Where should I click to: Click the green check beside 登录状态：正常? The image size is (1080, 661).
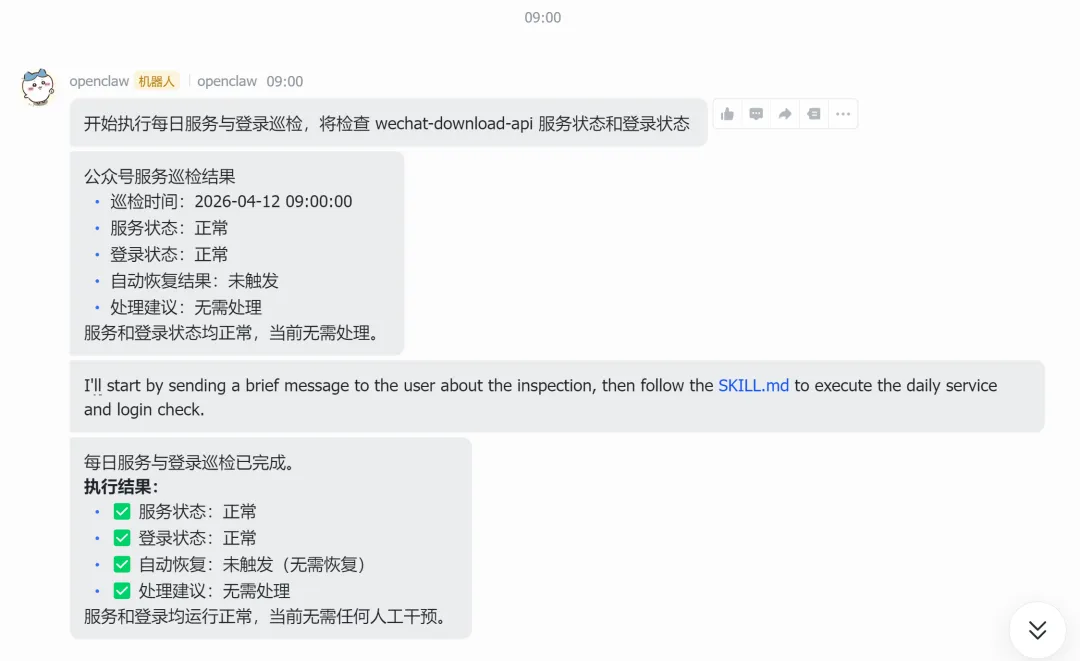click(122, 538)
